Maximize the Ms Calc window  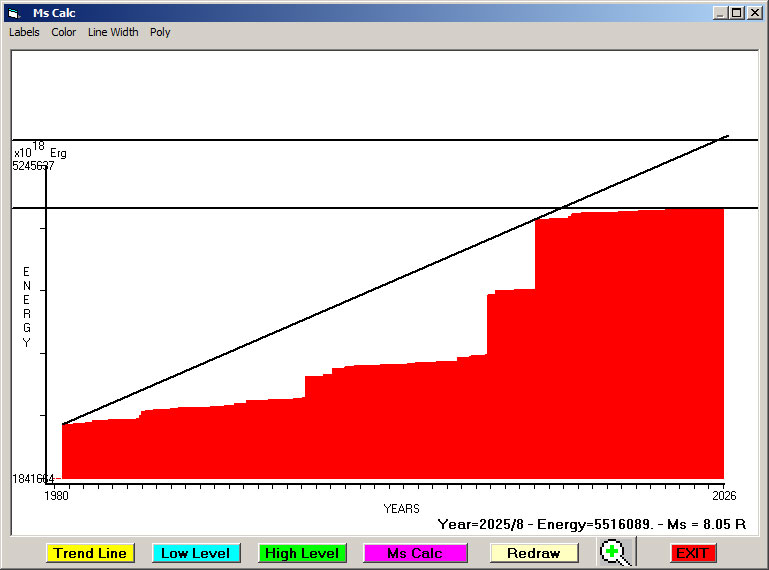click(736, 13)
